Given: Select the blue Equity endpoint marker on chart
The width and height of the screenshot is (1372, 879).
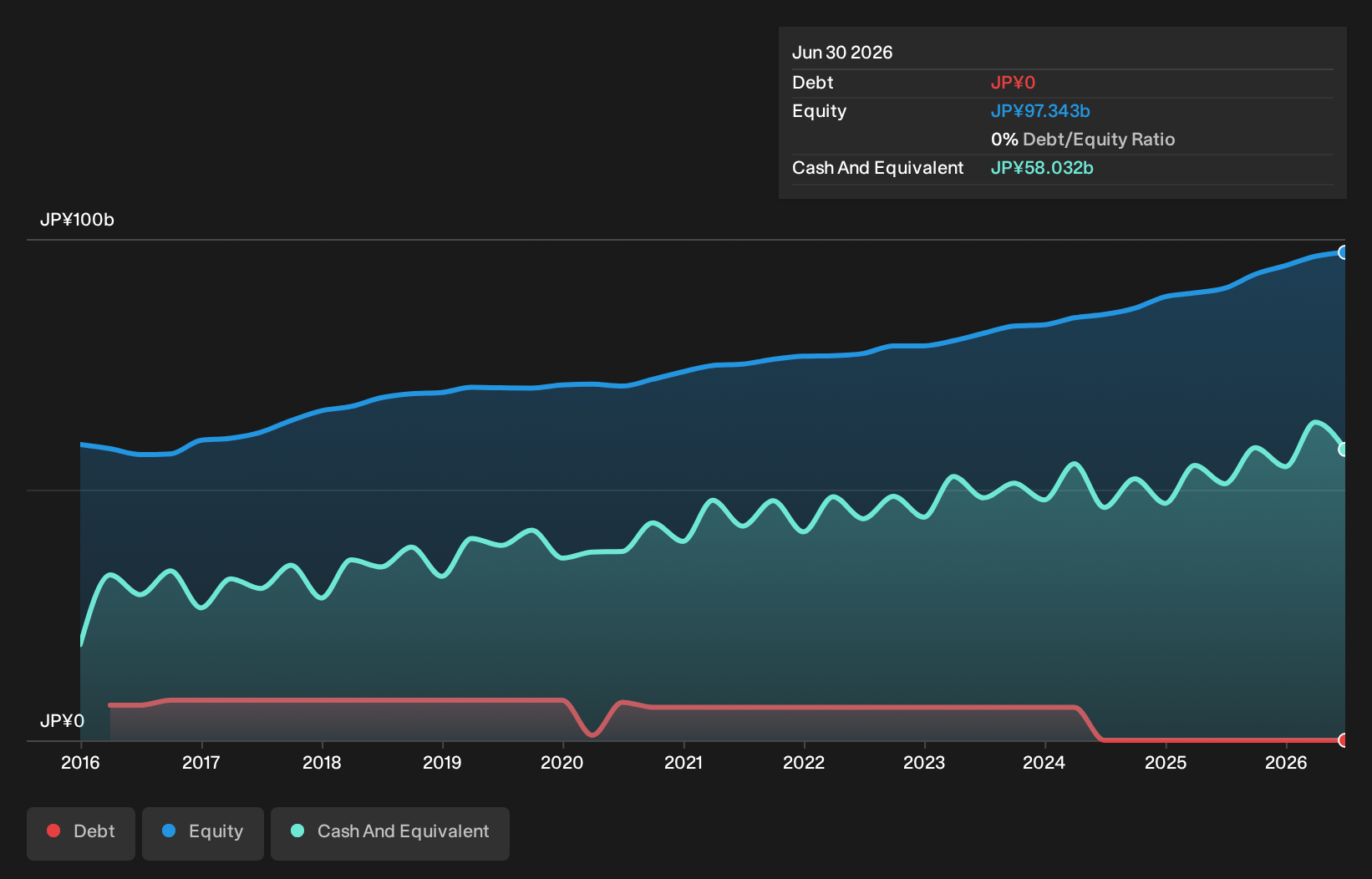Looking at the screenshot, I should 1344,252.
